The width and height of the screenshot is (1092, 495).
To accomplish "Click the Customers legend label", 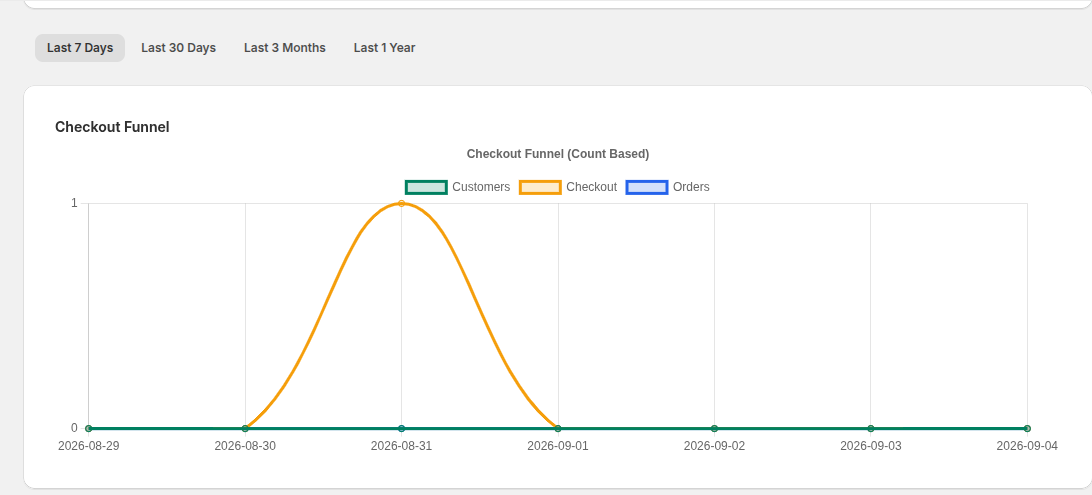I will (481, 187).
